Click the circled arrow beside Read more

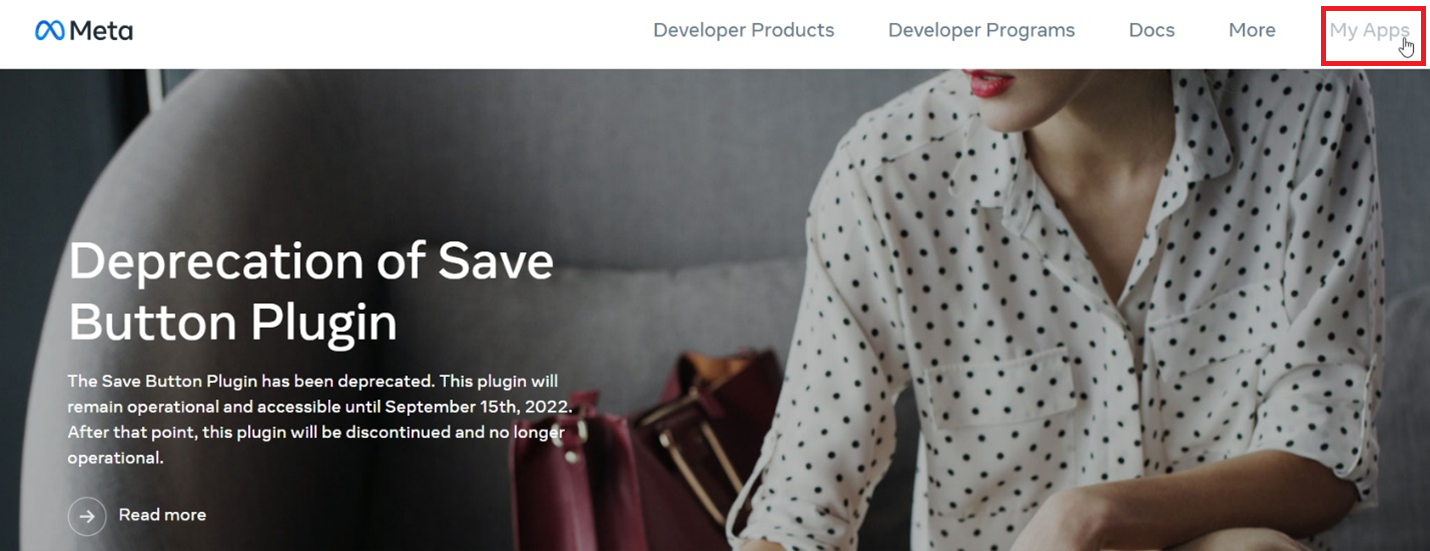(x=87, y=516)
